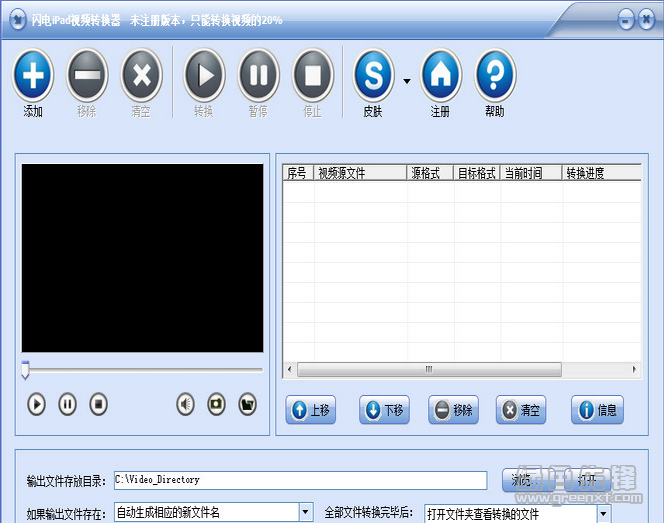Click the blue plus 添加 (Add) icon

[x=33, y=75]
